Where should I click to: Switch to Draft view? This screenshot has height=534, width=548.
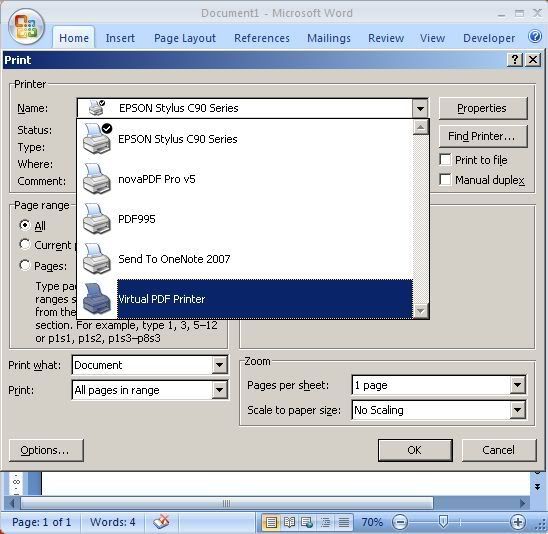(344, 522)
